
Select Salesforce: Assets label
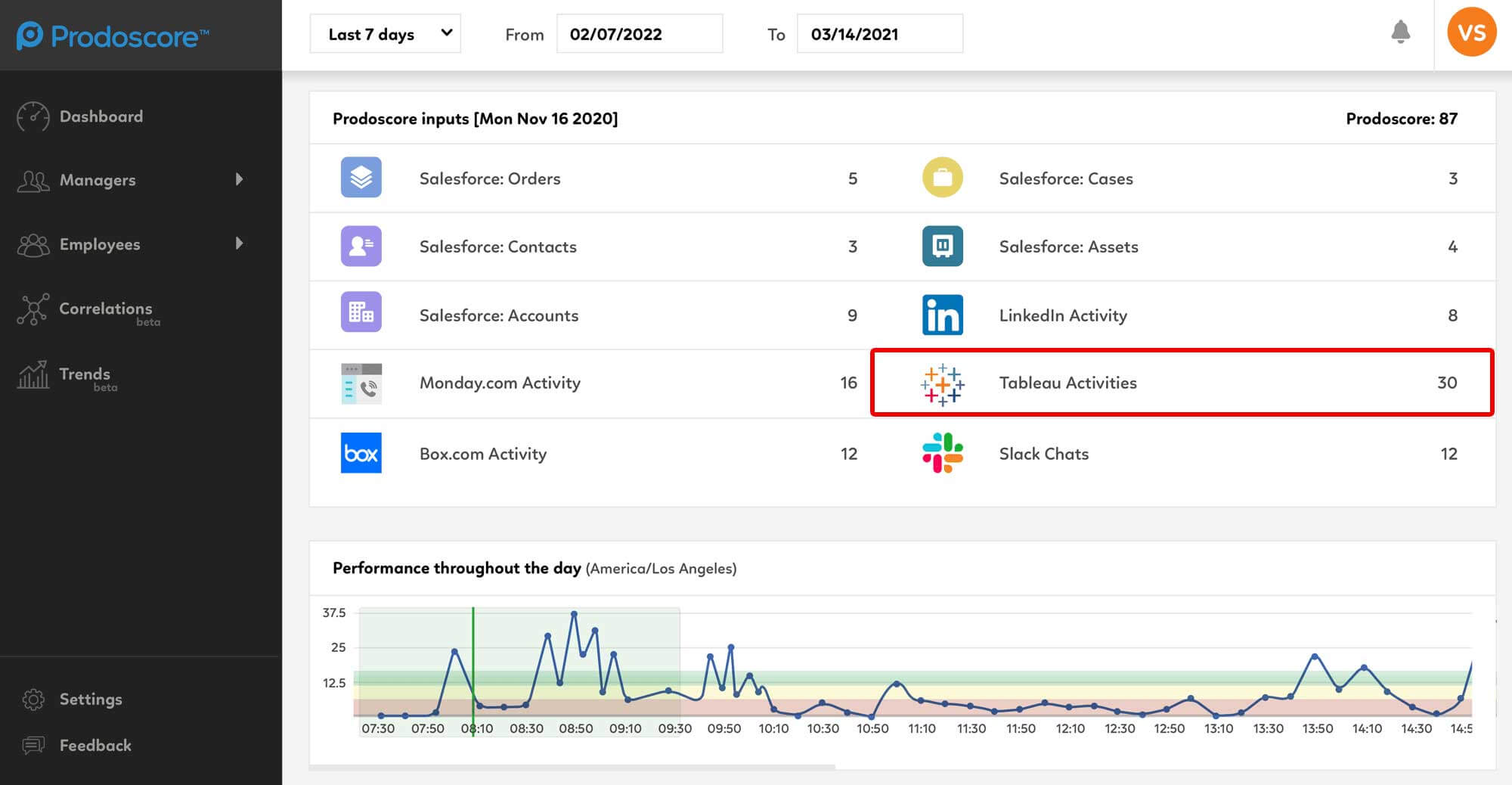click(x=1068, y=247)
